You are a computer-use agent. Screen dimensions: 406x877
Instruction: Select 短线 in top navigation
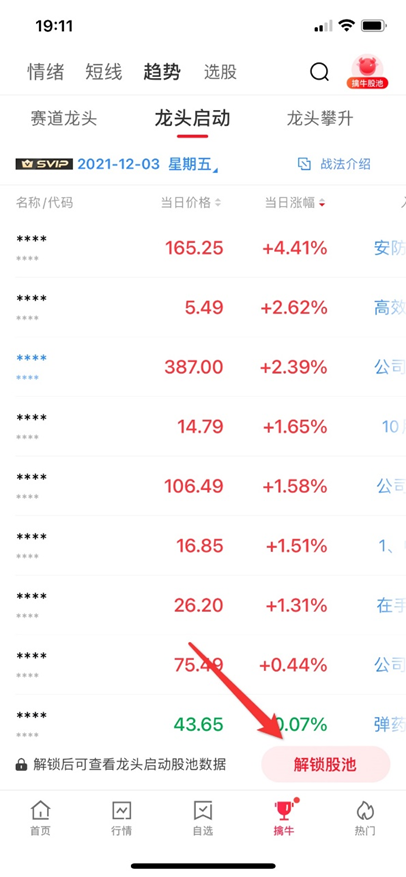(x=103, y=72)
